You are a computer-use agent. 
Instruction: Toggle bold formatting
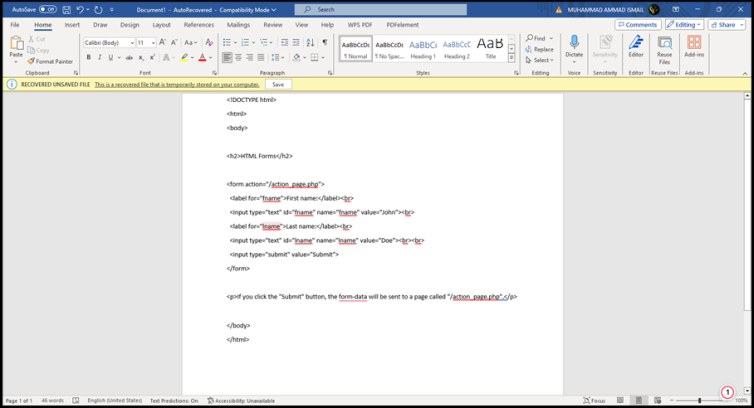88,58
